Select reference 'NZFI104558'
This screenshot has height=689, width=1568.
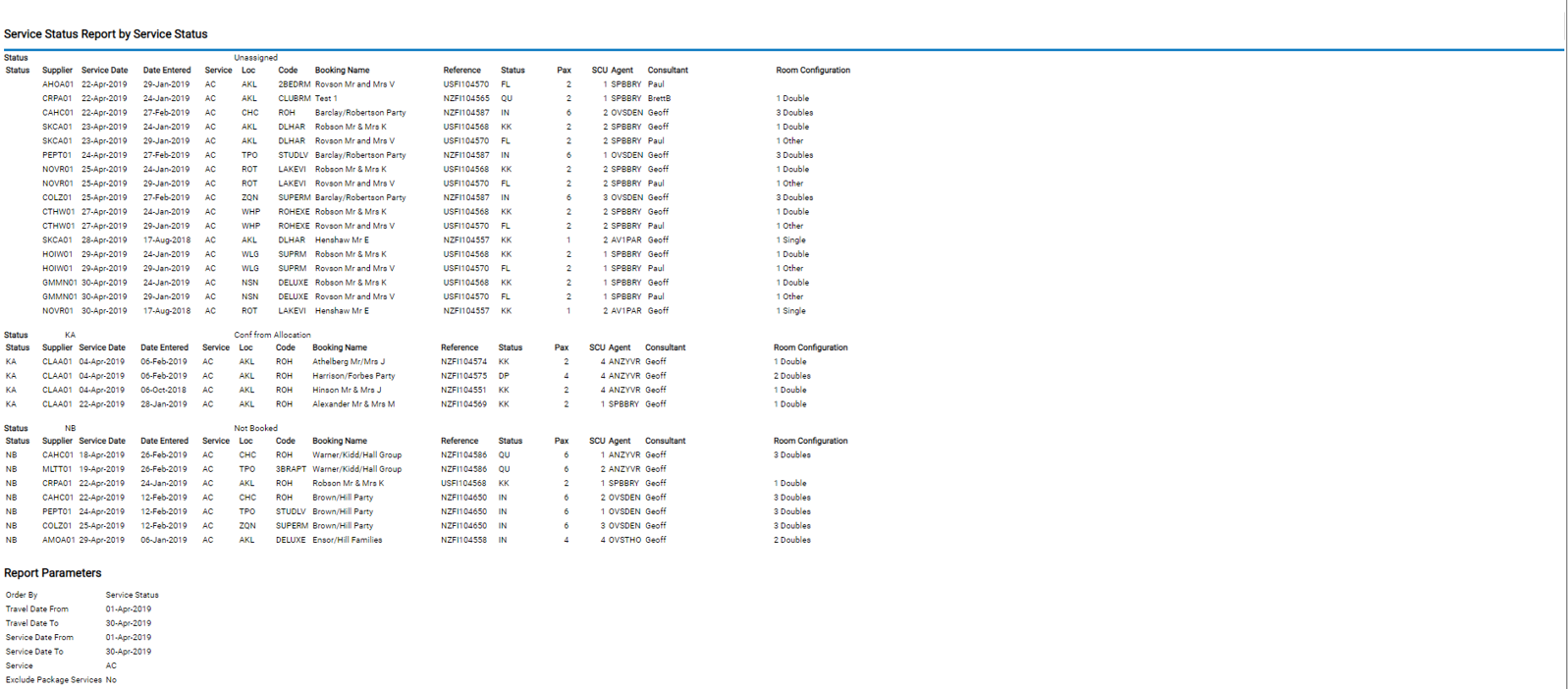463,540
